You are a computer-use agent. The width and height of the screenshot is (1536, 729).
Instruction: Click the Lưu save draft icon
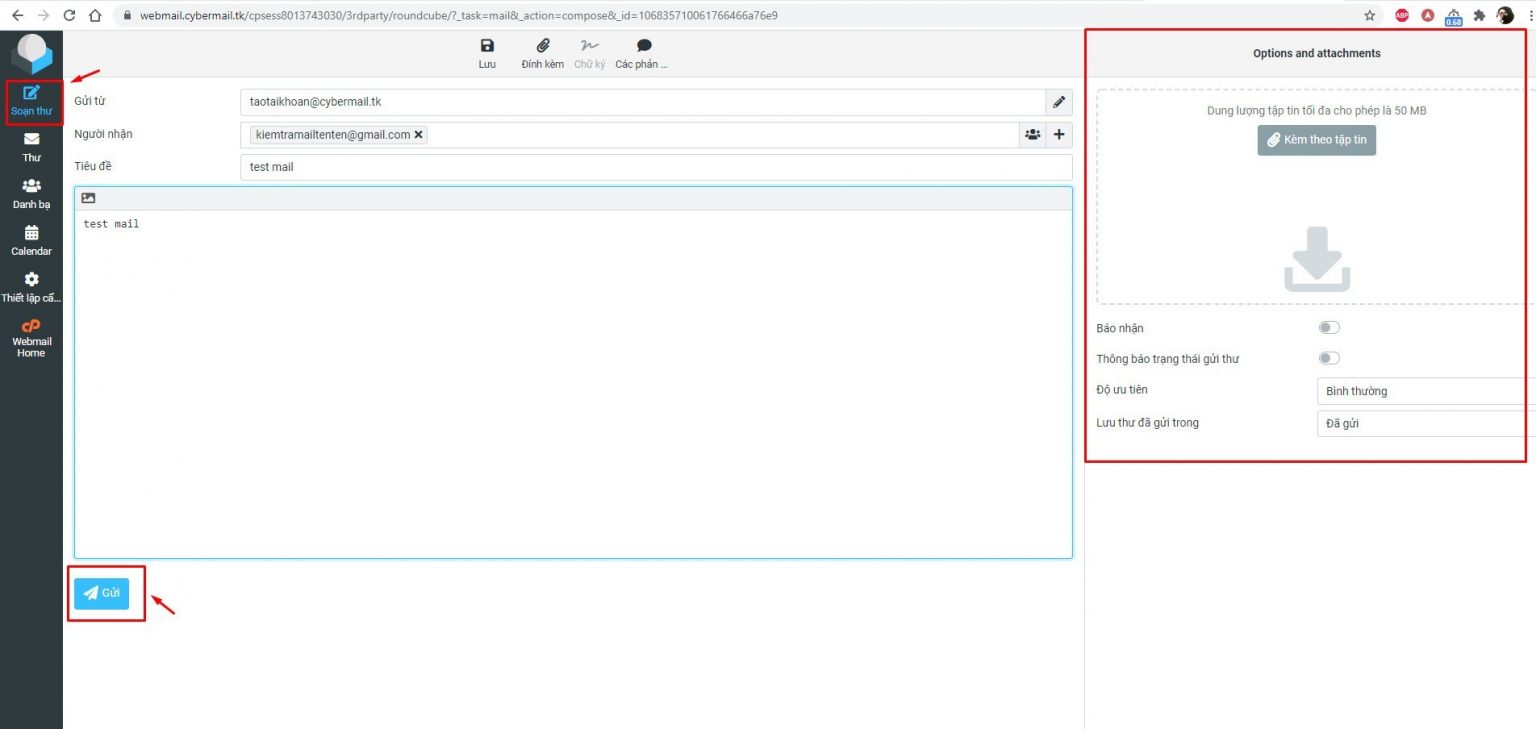pyautogui.click(x=487, y=47)
